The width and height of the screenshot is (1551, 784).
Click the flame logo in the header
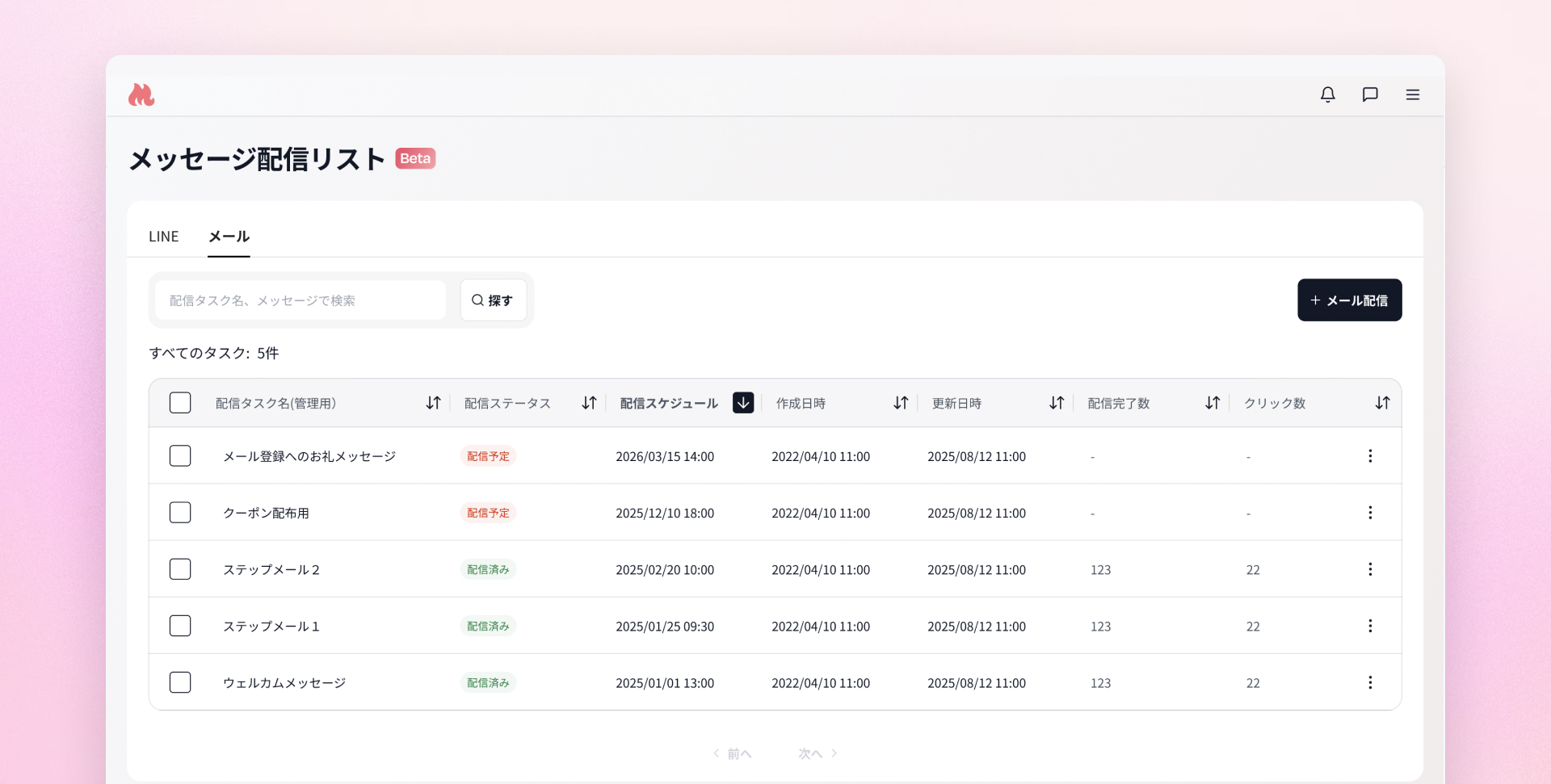[141, 95]
